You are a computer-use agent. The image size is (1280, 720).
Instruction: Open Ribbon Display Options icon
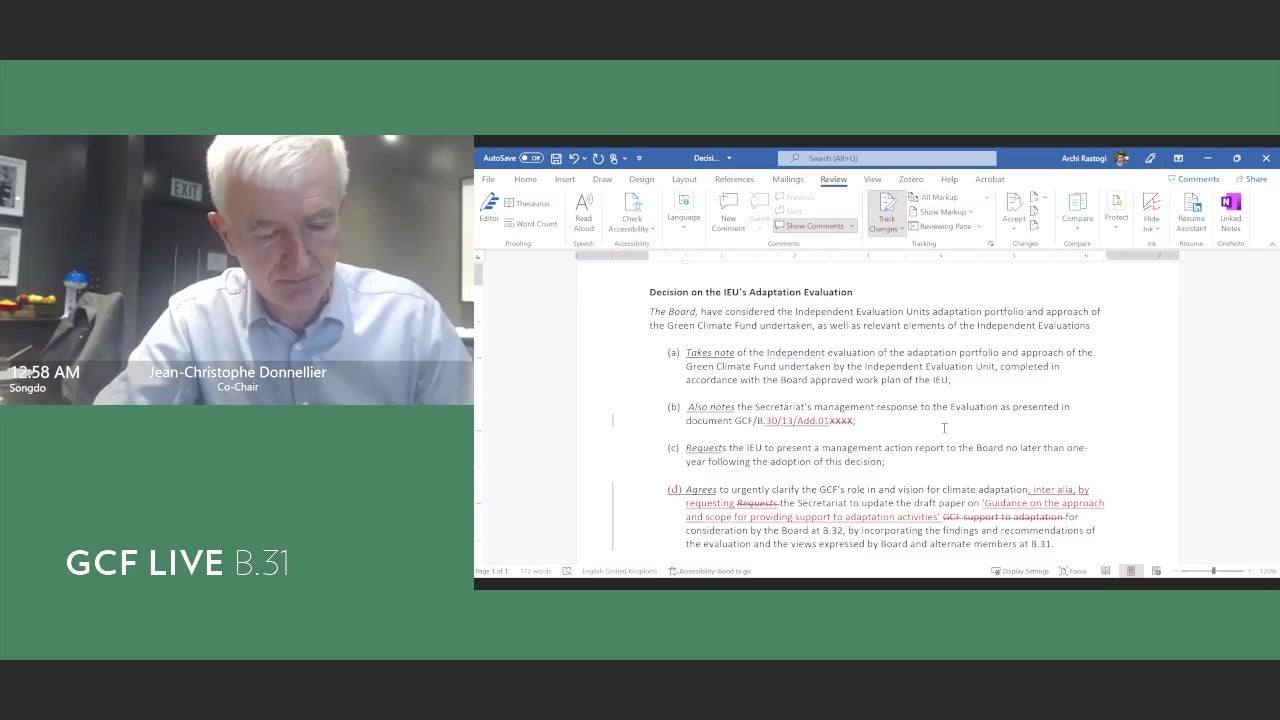[x=1178, y=158]
